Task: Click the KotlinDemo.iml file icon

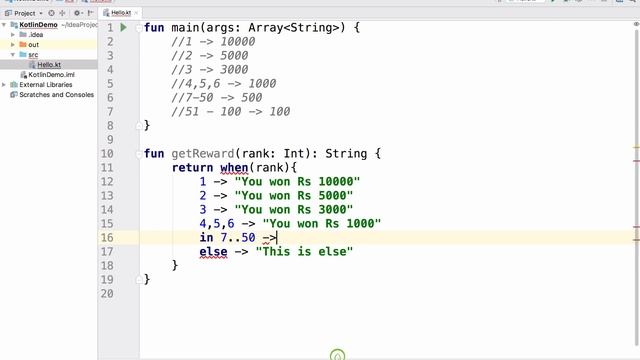Action: [24, 74]
